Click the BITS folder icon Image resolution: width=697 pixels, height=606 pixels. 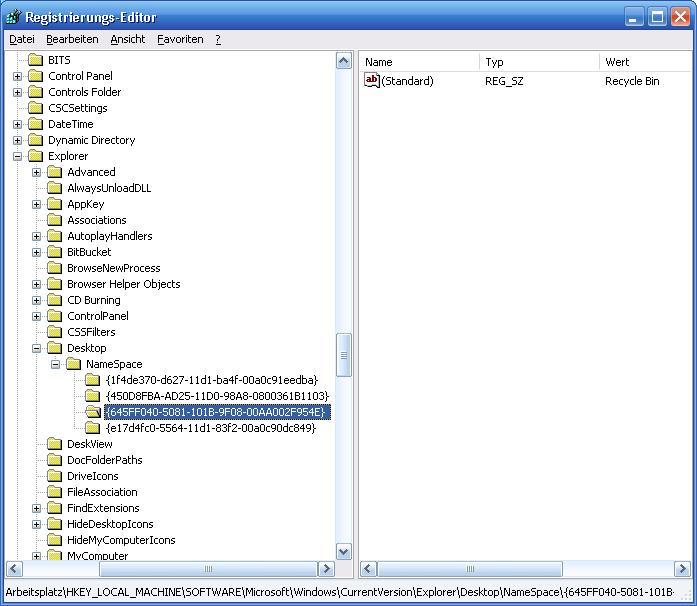(36, 60)
